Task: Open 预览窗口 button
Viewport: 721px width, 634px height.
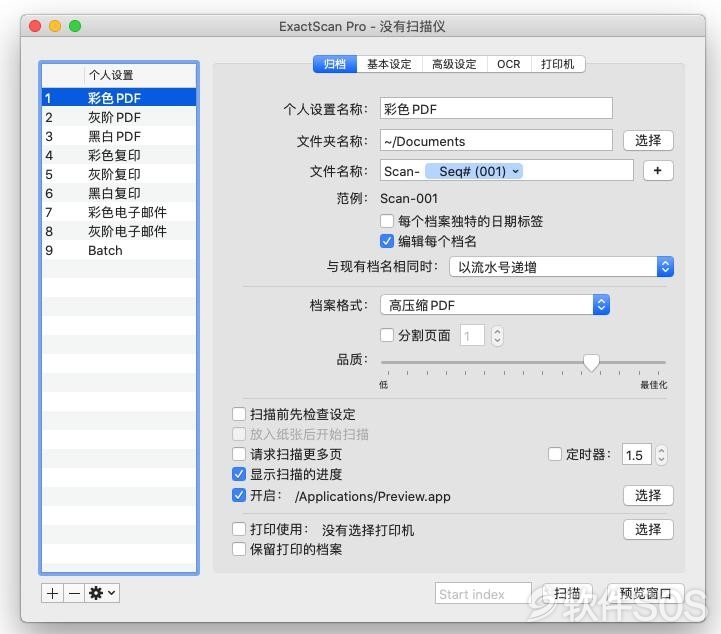Action: tap(646, 593)
